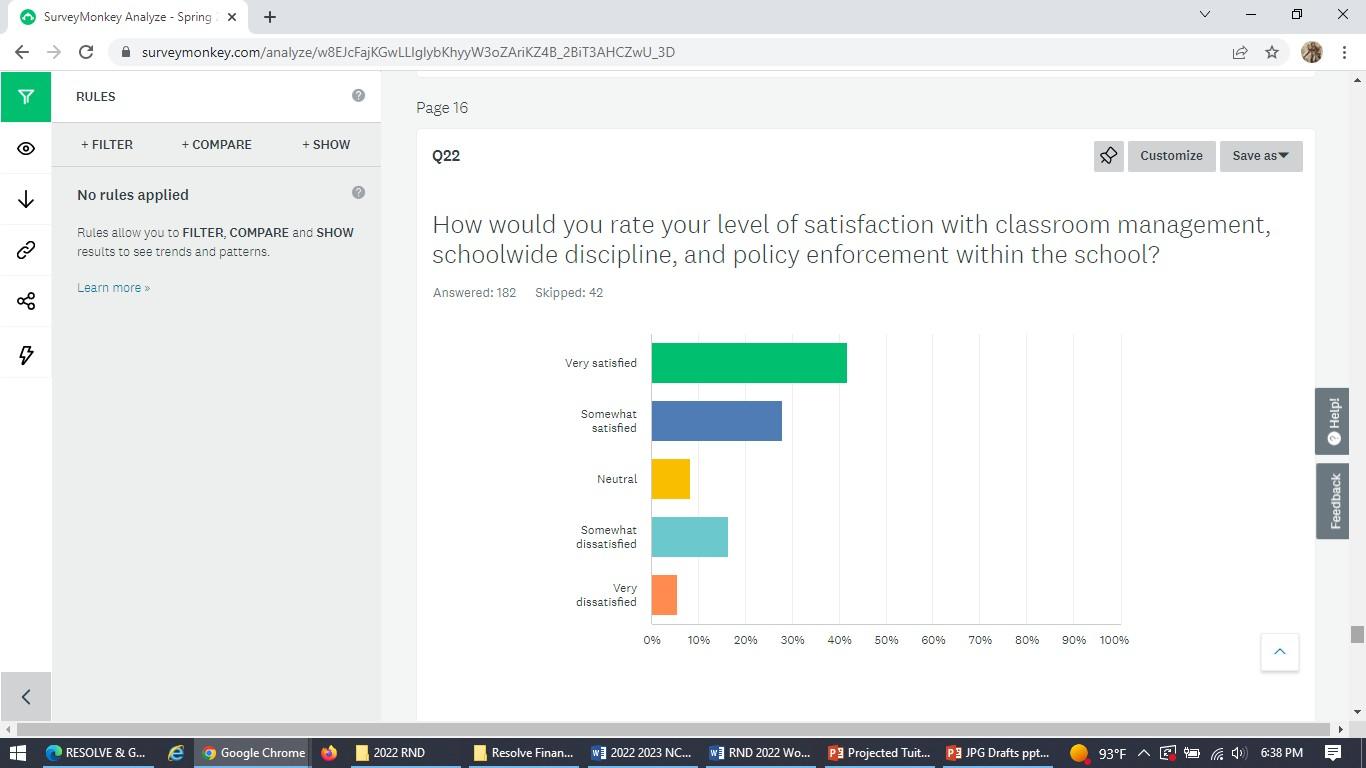
Task: Click the share nodes sidebar icon
Action: 26,301
